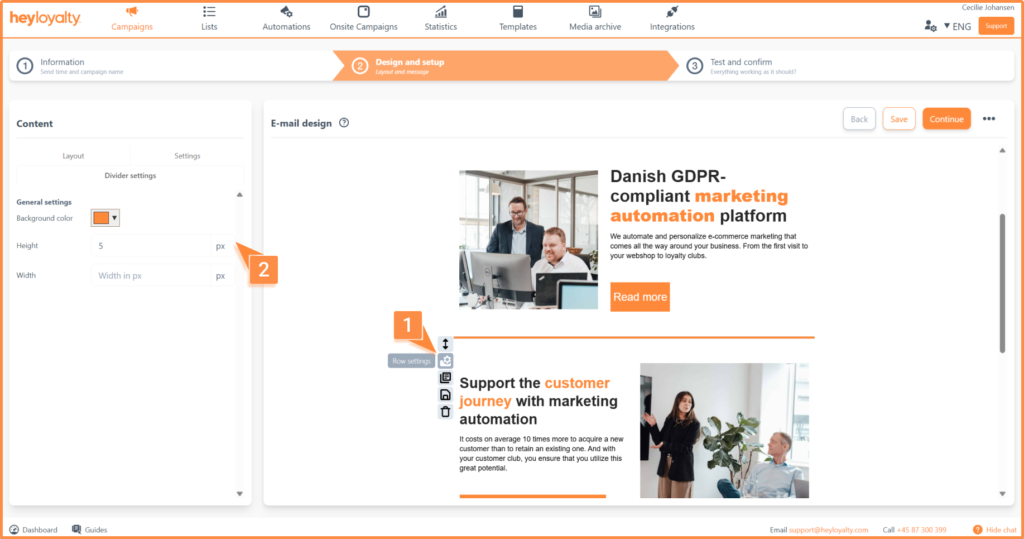The width and height of the screenshot is (1024, 539).
Task: Open the three-dot more options menu
Action: pyautogui.click(x=989, y=119)
